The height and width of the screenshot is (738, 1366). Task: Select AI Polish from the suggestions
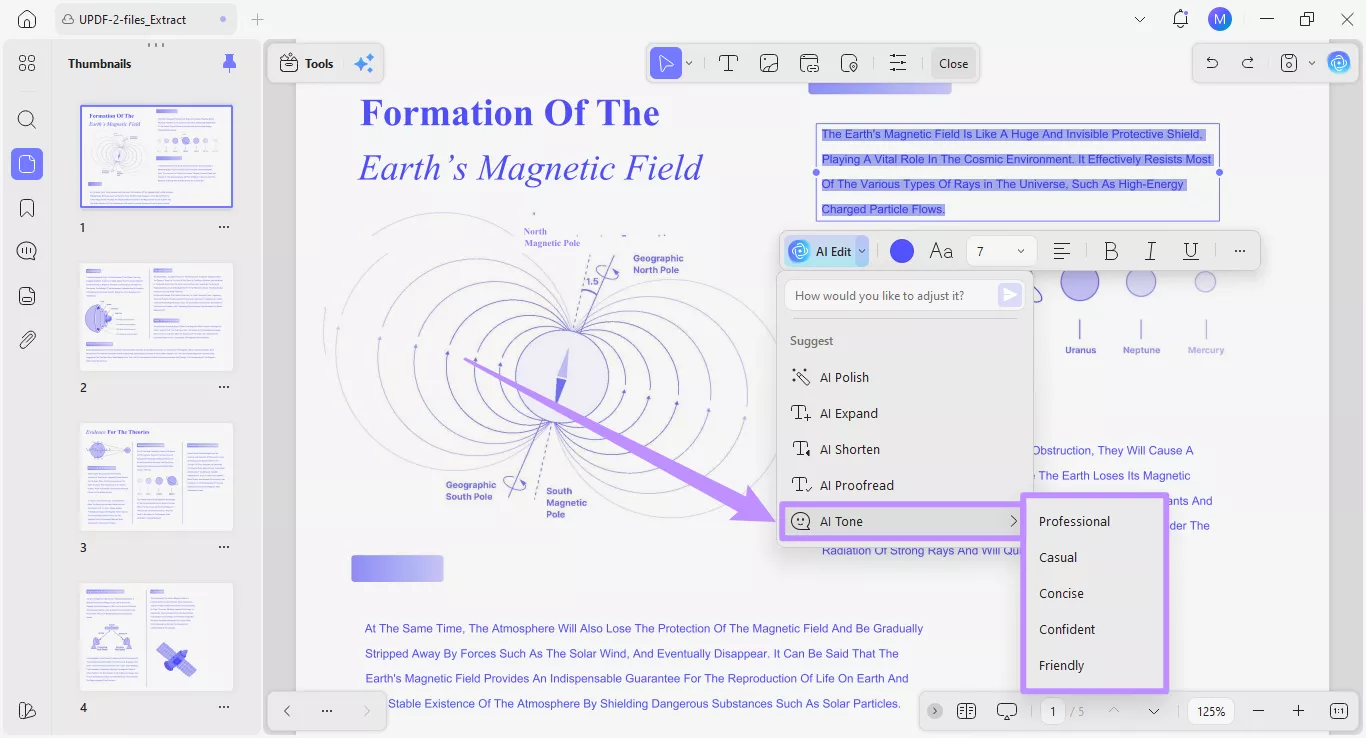[905, 377]
